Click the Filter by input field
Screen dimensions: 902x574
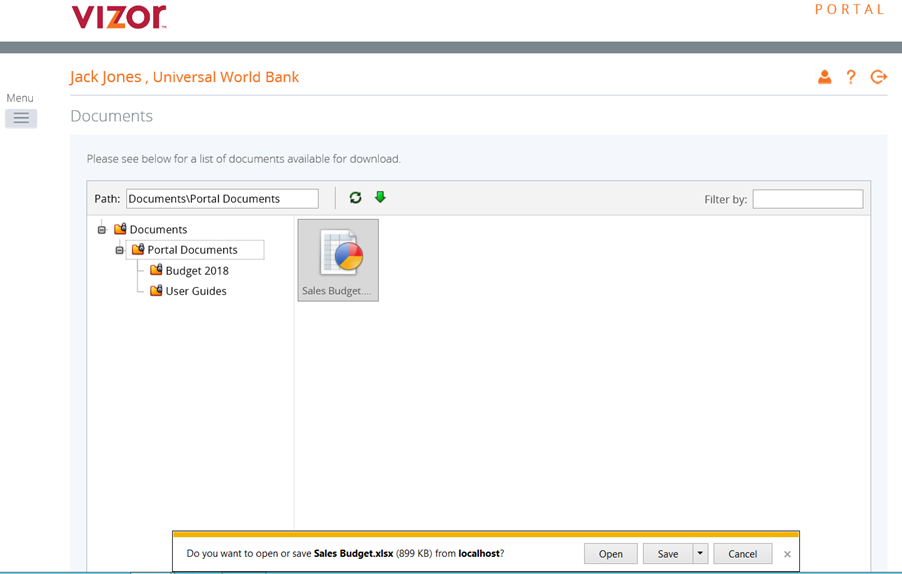[807, 199]
